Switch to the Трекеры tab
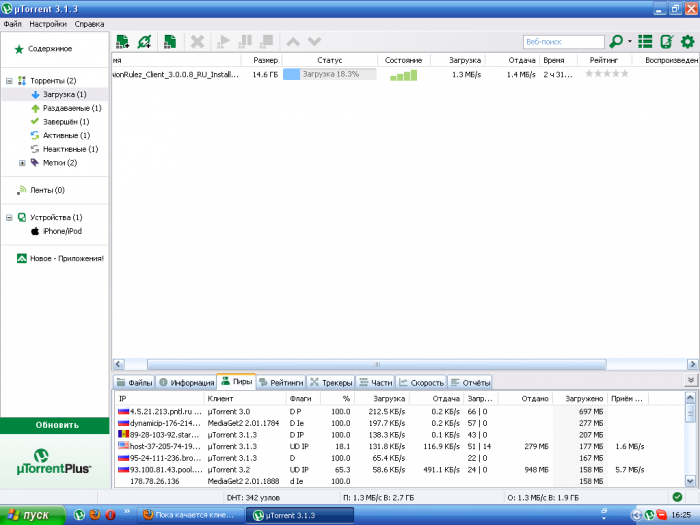This screenshot has width=700, height=525. [330, 382]
